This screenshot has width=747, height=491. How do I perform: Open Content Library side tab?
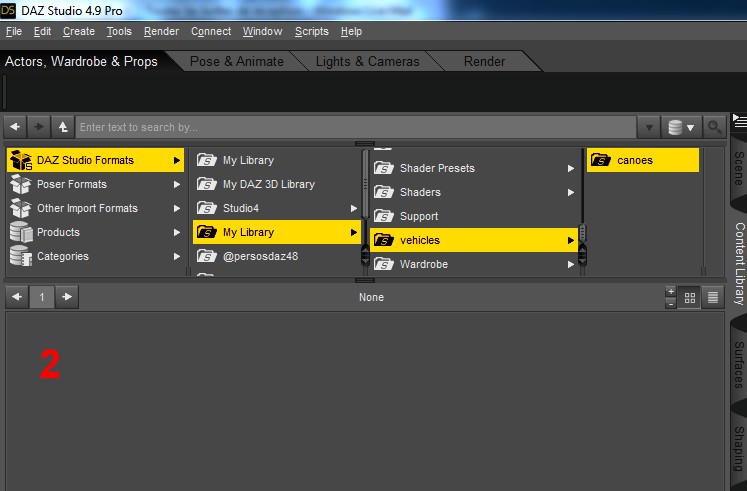[739, 263]
